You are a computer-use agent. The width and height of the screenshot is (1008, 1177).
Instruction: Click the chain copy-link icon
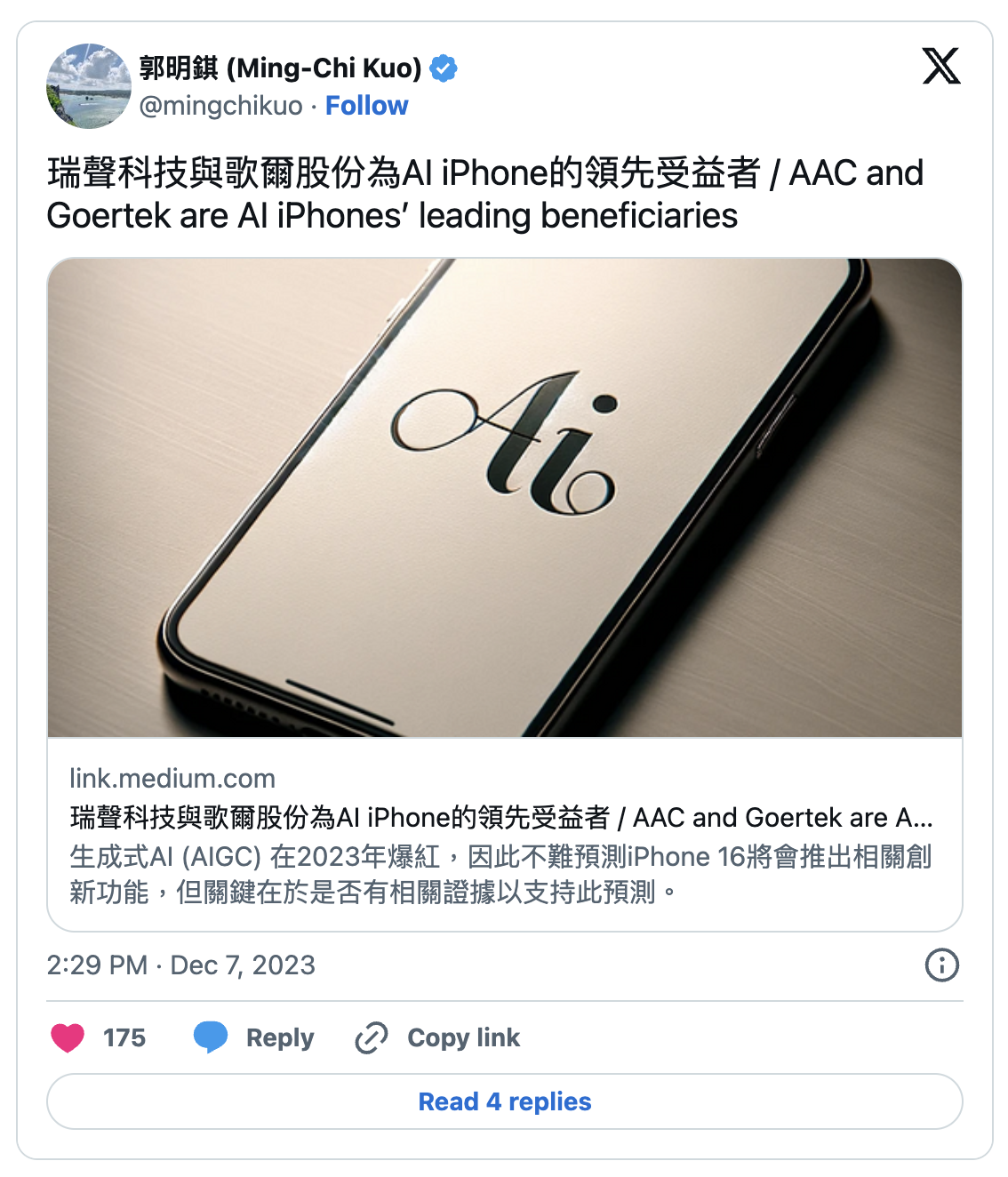coord(372,1037)
